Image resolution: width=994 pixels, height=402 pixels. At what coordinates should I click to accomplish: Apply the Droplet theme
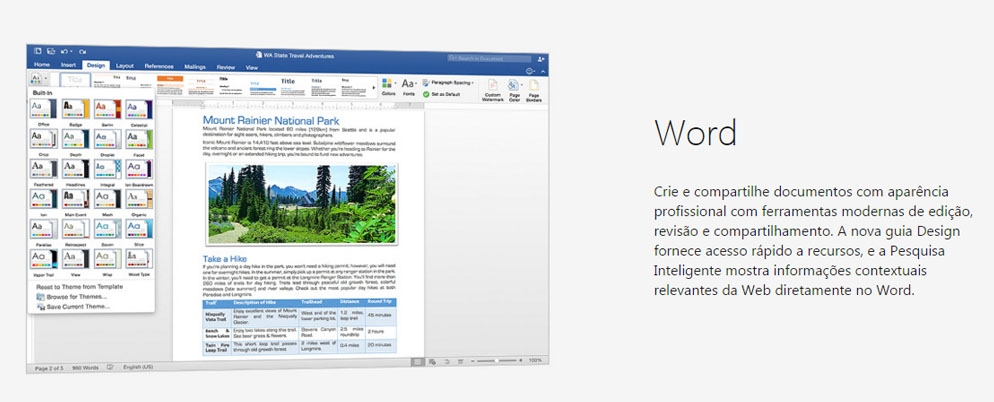click(x=107, y=139)
